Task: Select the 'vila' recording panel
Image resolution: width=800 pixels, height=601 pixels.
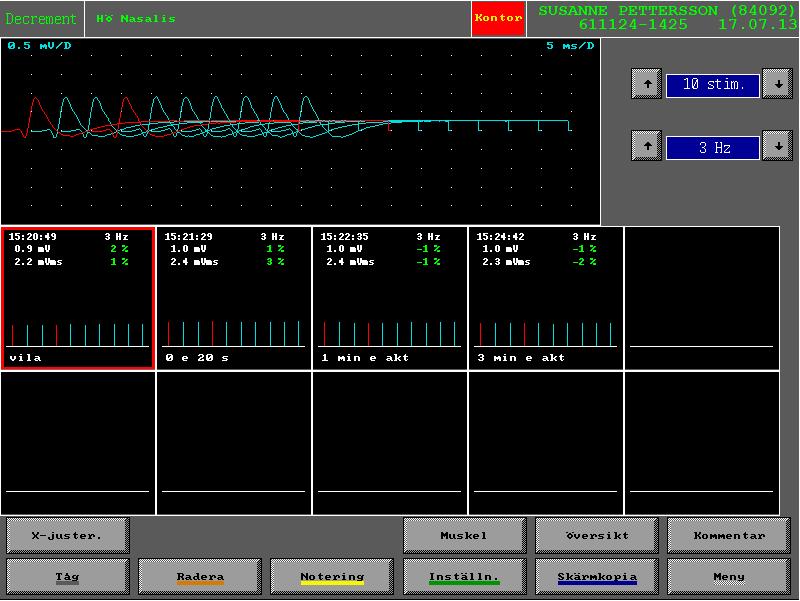Action: 78,298
